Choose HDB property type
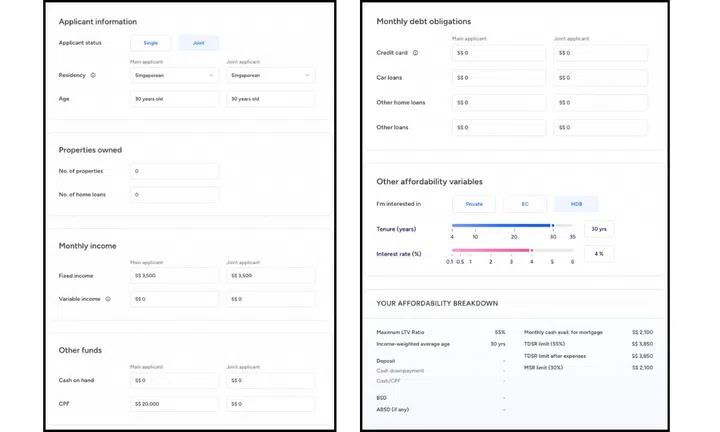This screenshot has width=720, height=432. pyautogui.click(x=576, y=204)
